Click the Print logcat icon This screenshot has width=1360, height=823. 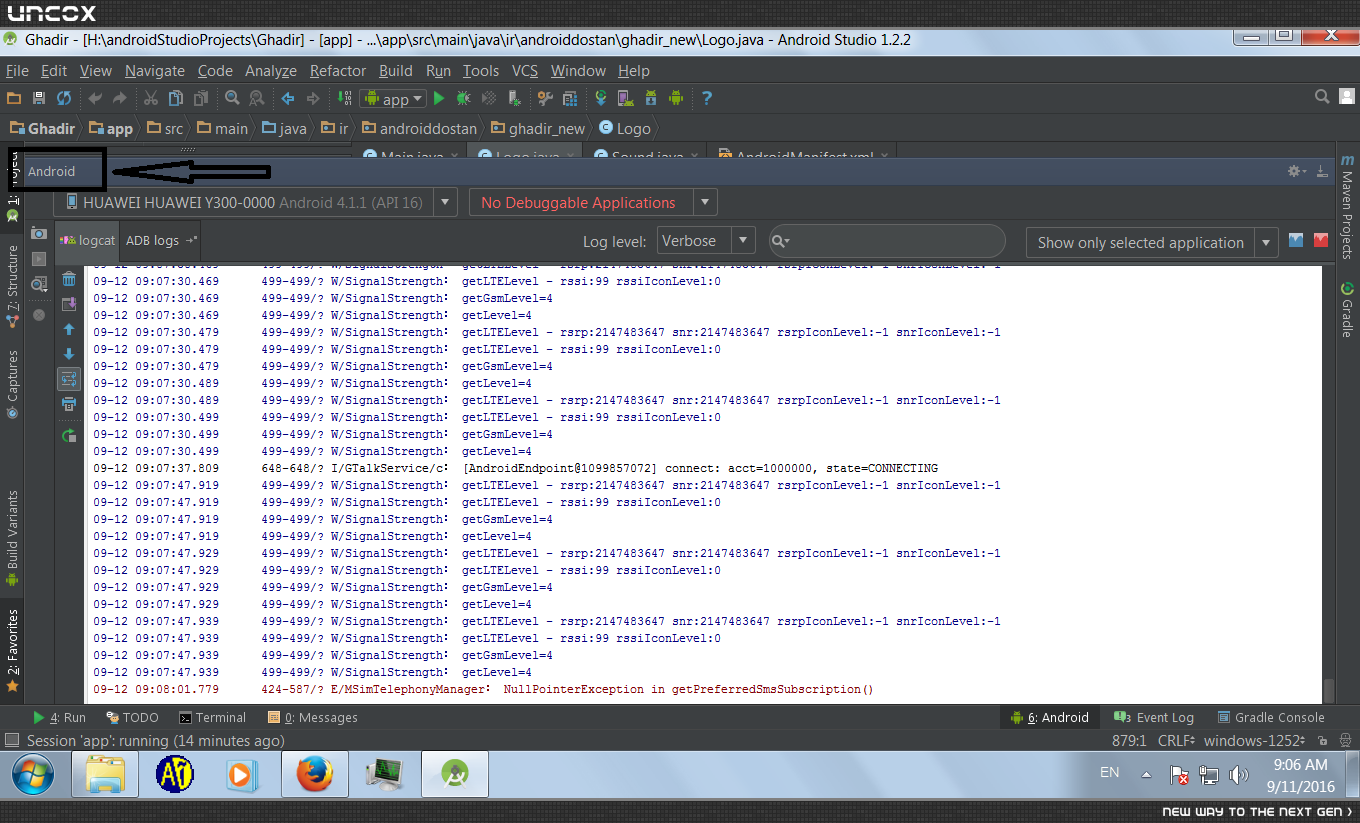[x=69, y=404]
